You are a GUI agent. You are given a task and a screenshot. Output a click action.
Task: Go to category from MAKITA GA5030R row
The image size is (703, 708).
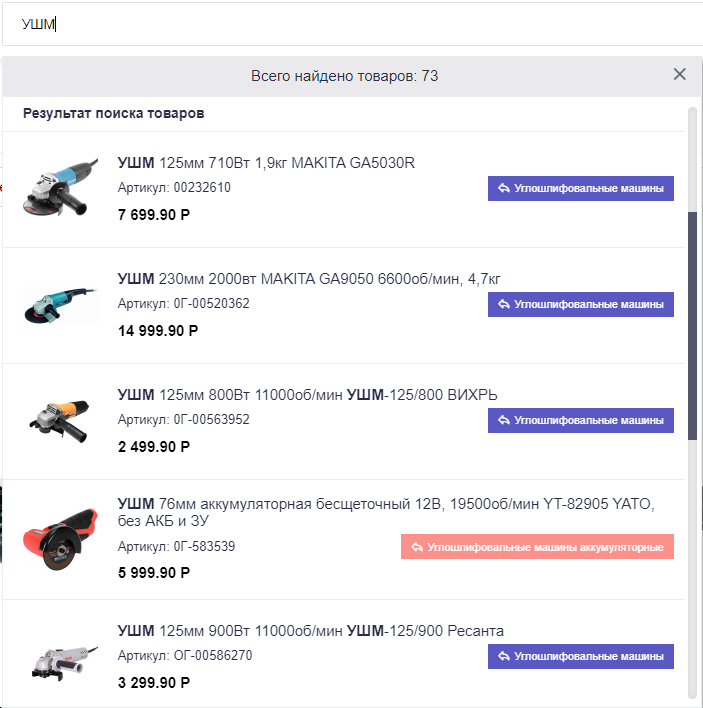pos(580,188)
